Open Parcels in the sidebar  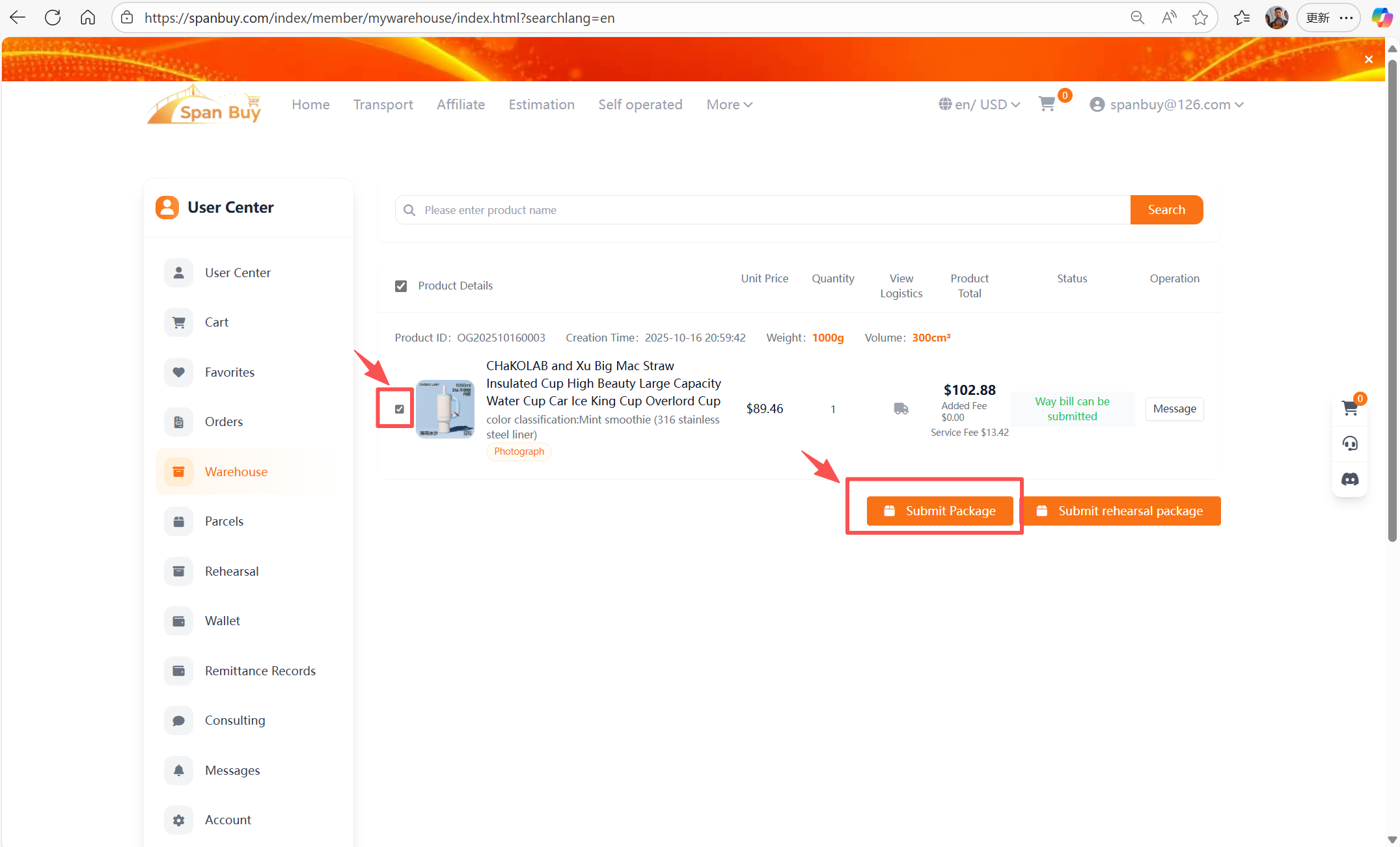pos(224,521)
